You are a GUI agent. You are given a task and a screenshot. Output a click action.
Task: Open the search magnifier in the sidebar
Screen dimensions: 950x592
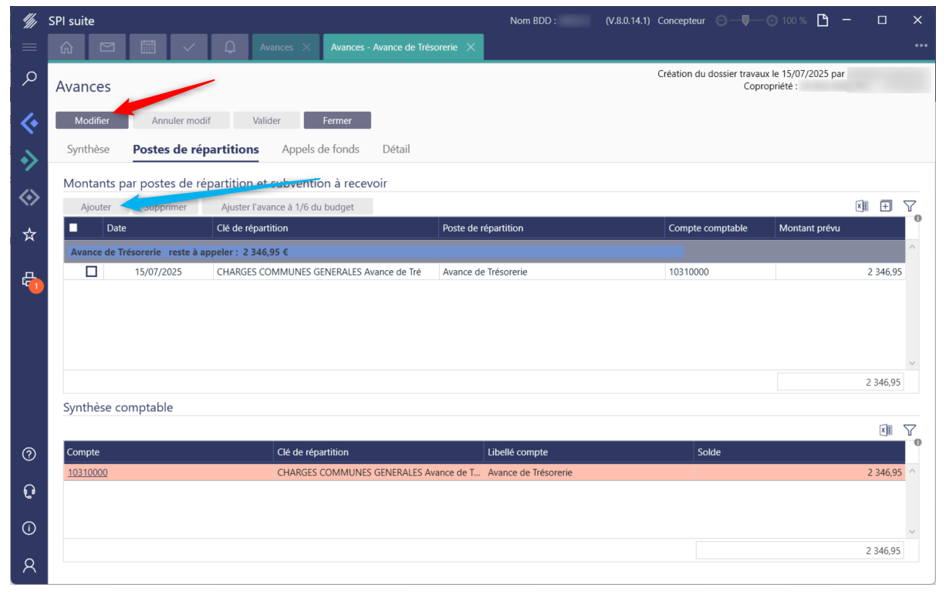pos(29,79)
